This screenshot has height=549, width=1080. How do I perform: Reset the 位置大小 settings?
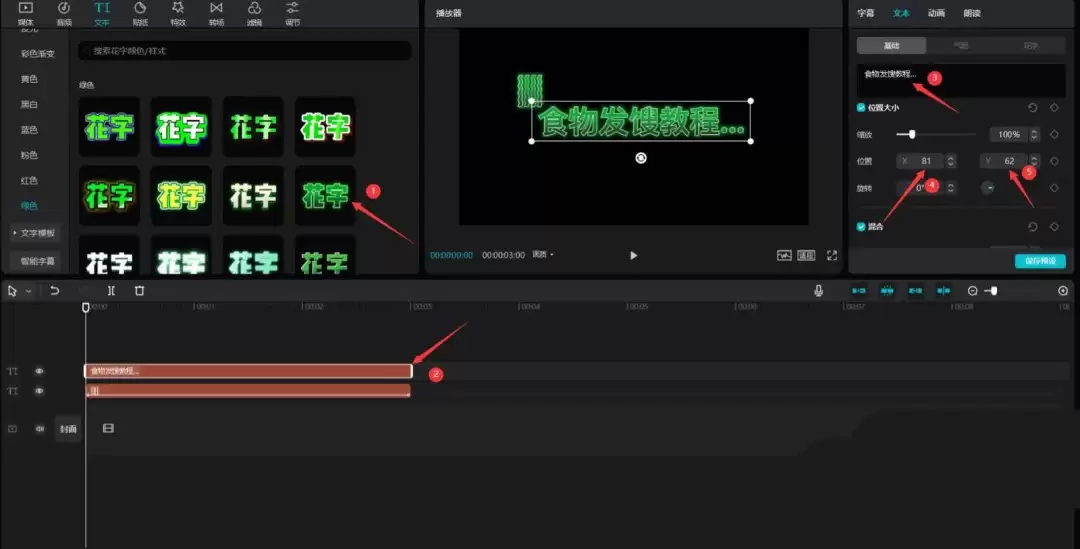pyautogui.click(x=1032, y=107)
